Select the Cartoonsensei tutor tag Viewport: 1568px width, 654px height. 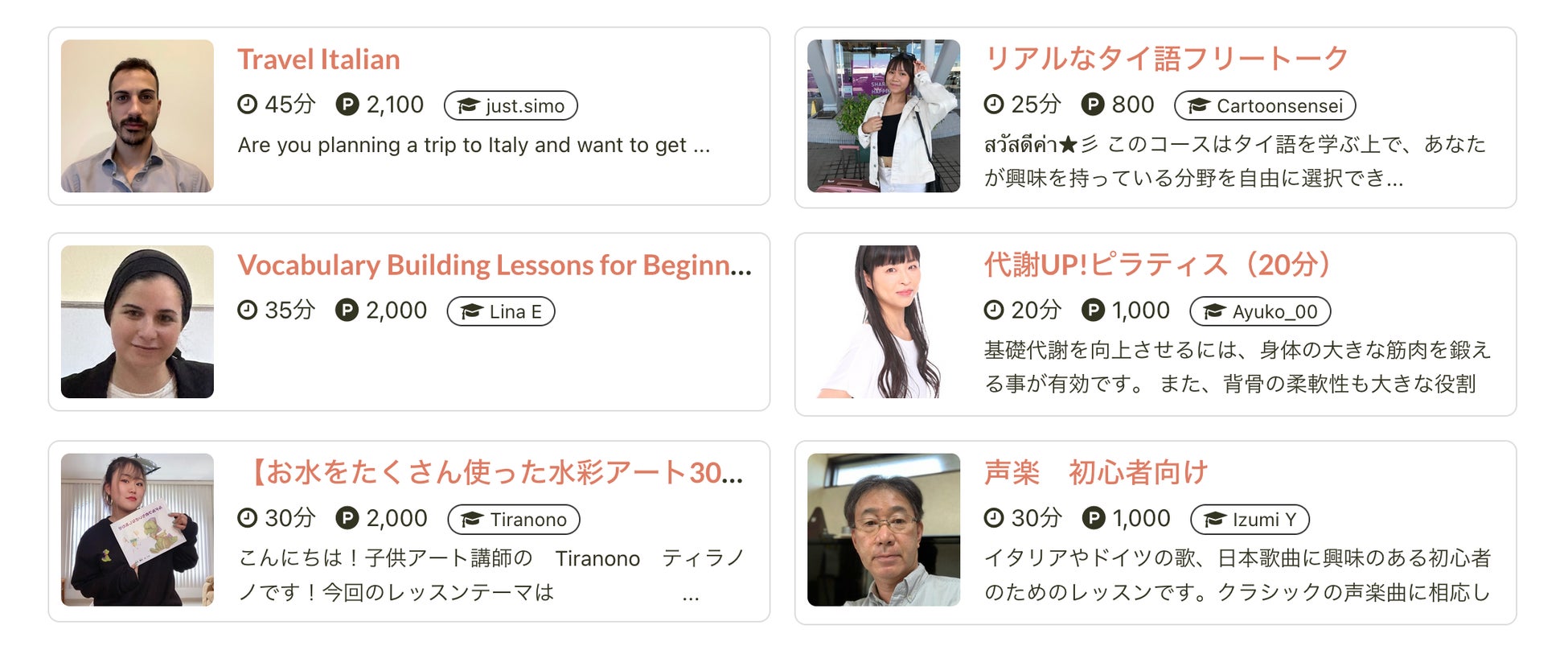click(x=1265, y=105)
